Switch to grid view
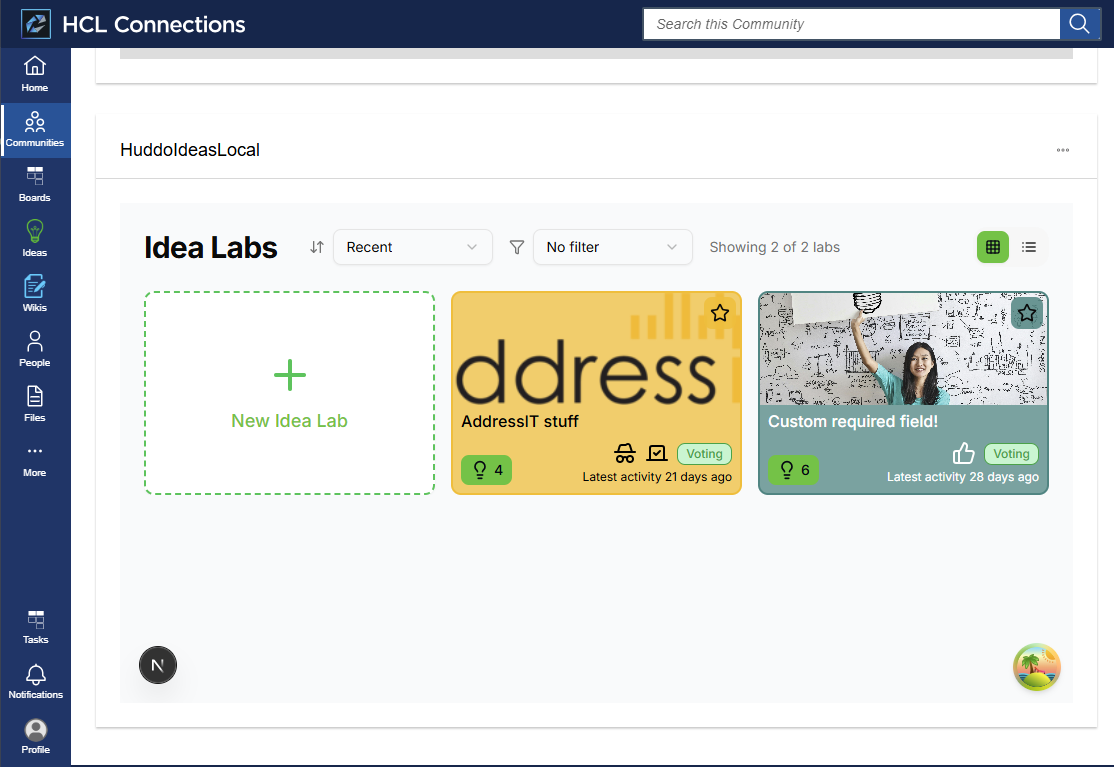1114x767 pixels. tap(993, 247)
